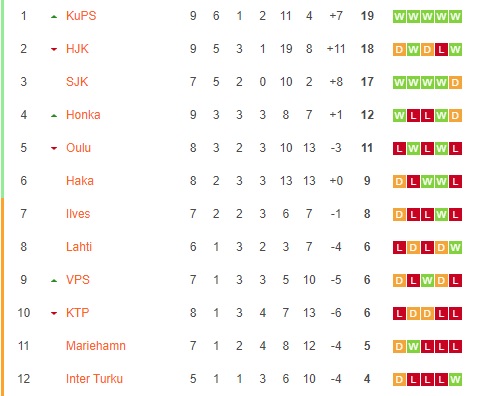Click the first orange D badge for Haka
Image resolution: width=477 pixels, height=396 pixels.
399,182
